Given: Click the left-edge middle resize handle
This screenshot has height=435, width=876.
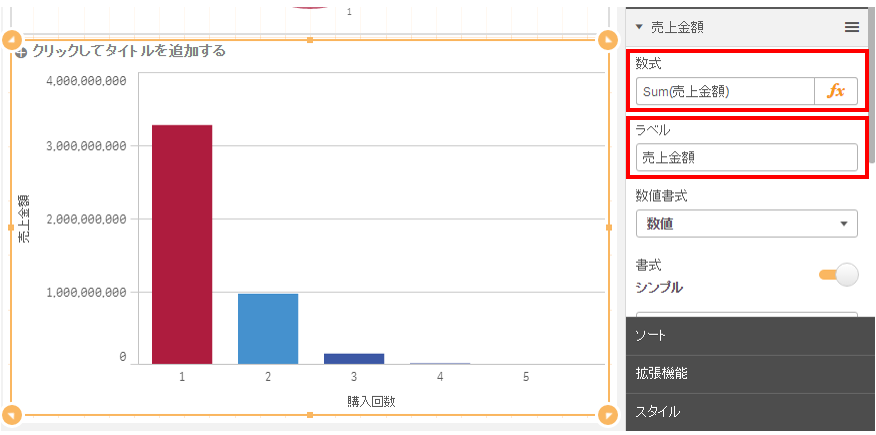Looking at the screenshot, I should [11, 227].
